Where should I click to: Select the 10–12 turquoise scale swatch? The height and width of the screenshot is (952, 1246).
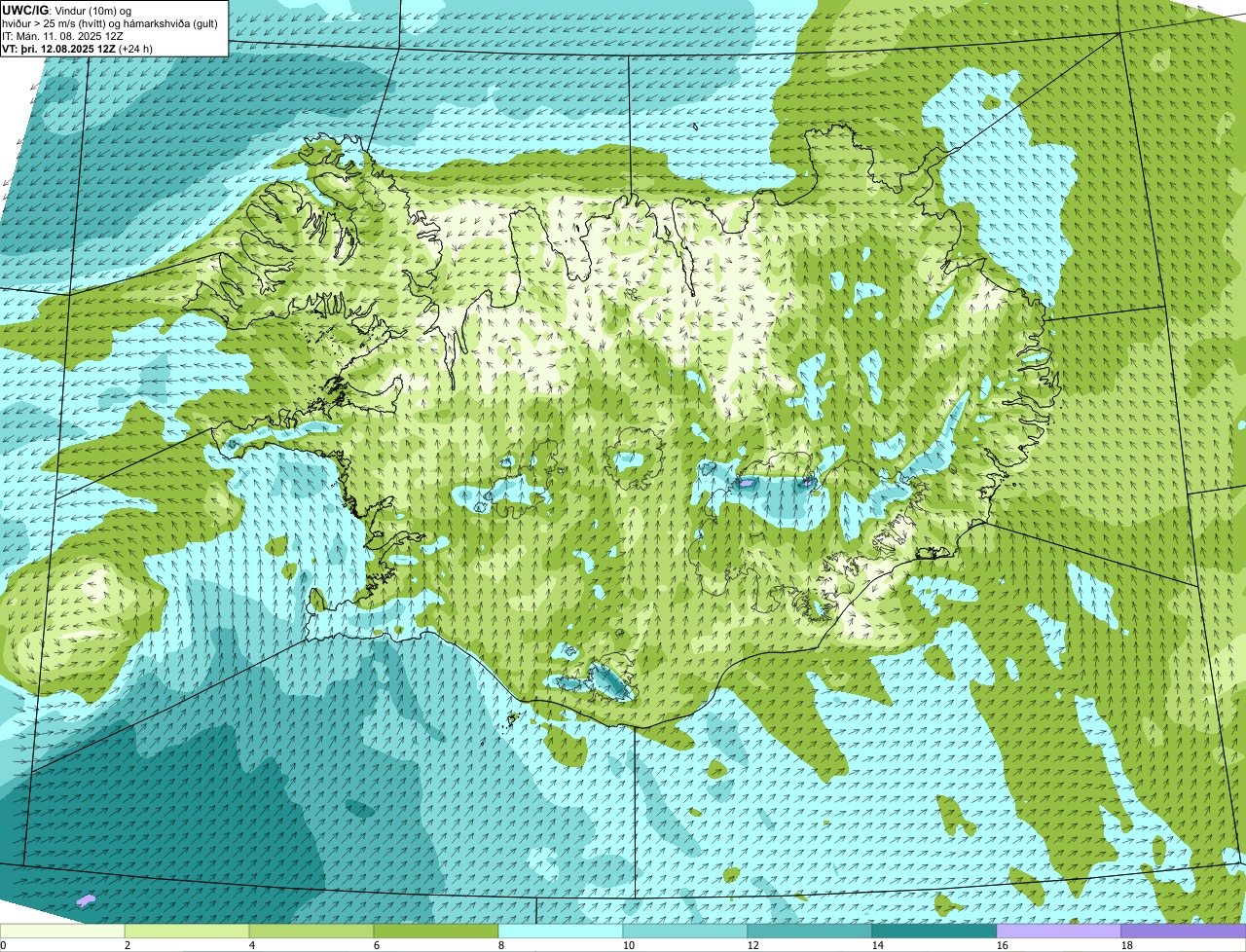coord(685,931)
